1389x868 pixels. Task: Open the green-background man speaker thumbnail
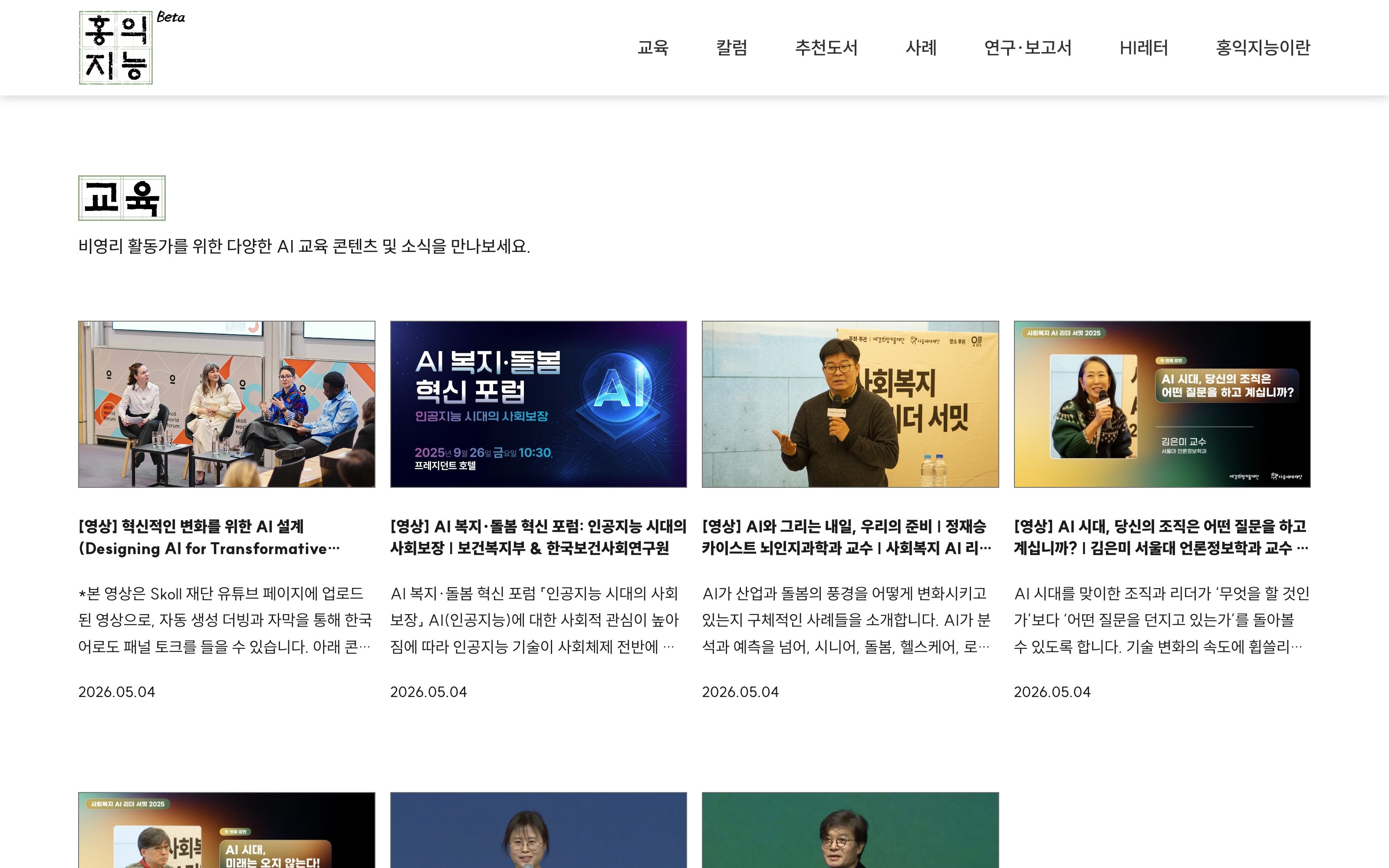tap(850, 830)
